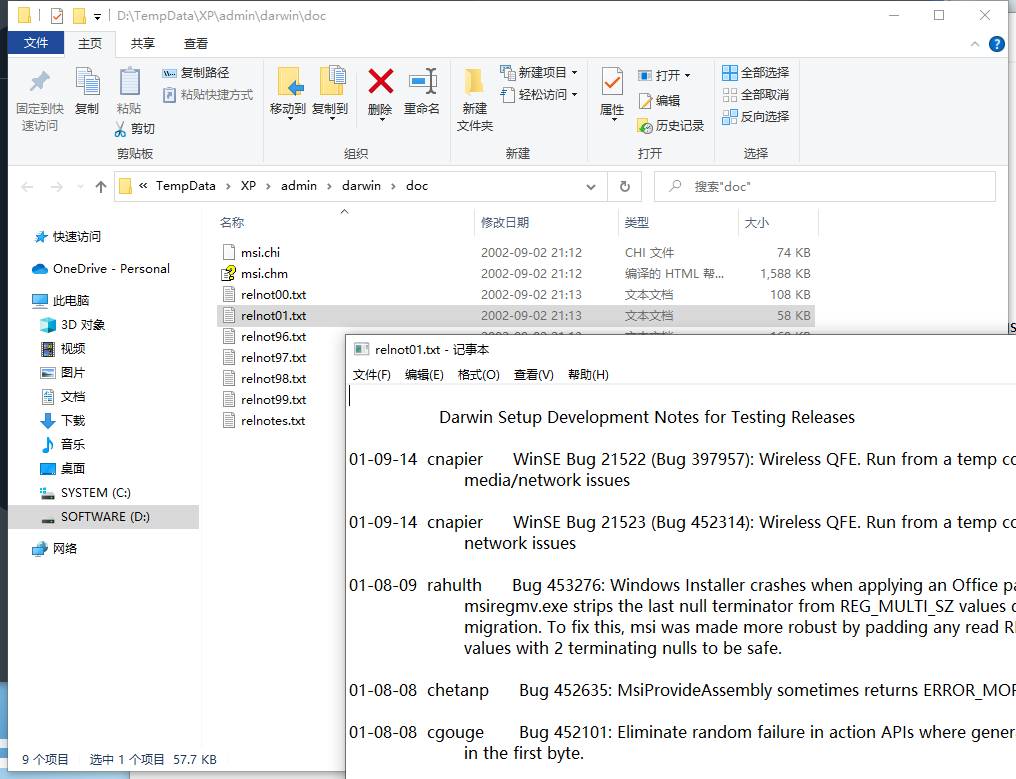Open the address bar history dropdown arrow
Image resolution: width=1016 pixels, height=779 pixels.
591,186
